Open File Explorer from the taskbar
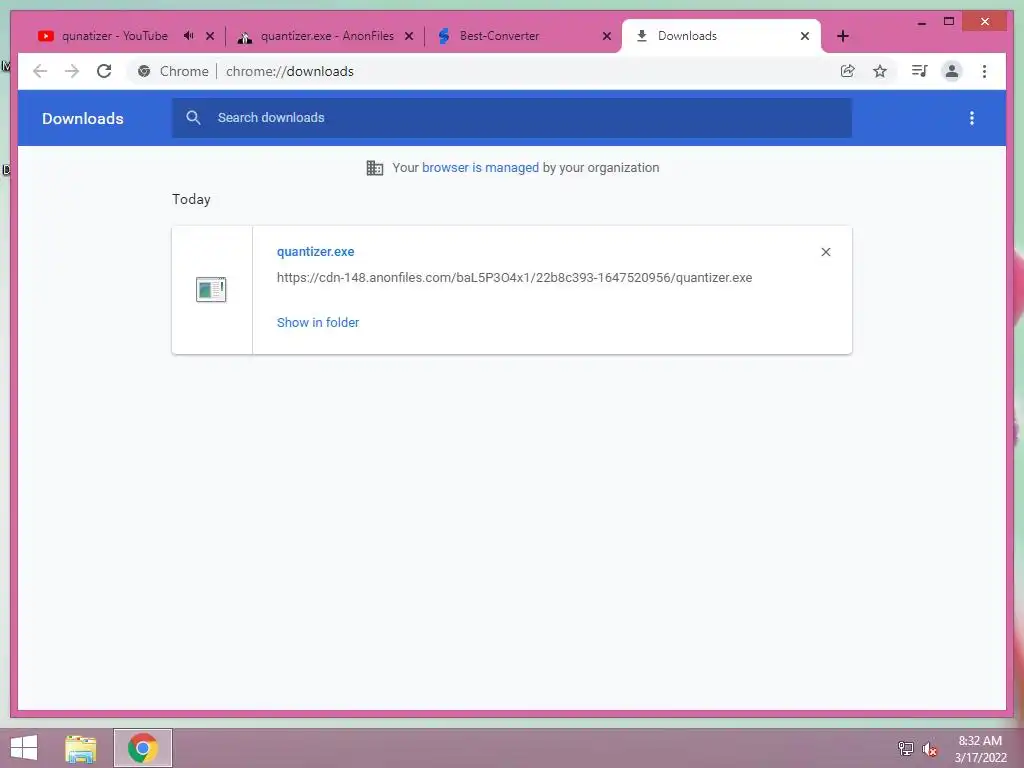1024x768 pixels. (80, 748)
